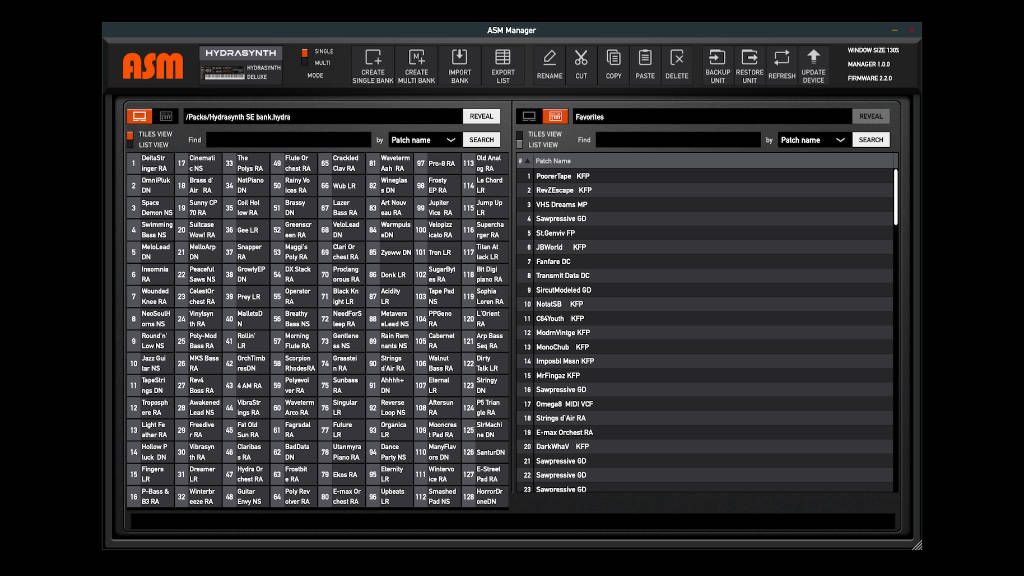Select patch tile 79 Ekos RA
This screenshot has width=1024, height=576.
click(342, 474)
